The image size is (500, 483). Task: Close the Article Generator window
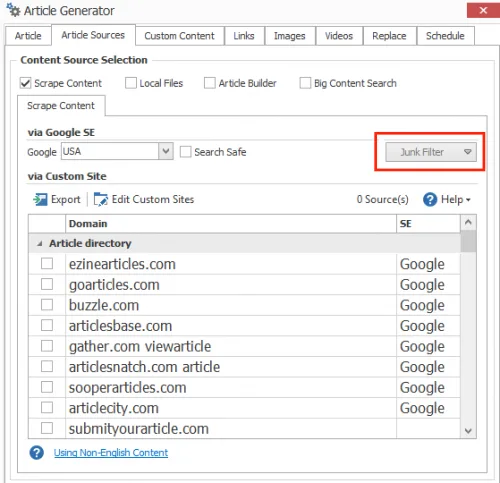[x=483, y=10]
